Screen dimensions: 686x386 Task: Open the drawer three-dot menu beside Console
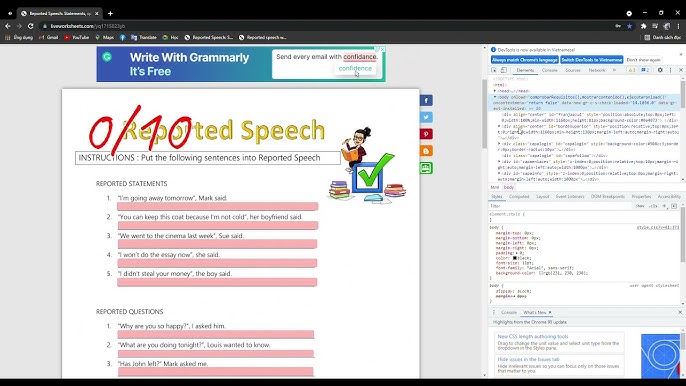(x=494, y=312)
